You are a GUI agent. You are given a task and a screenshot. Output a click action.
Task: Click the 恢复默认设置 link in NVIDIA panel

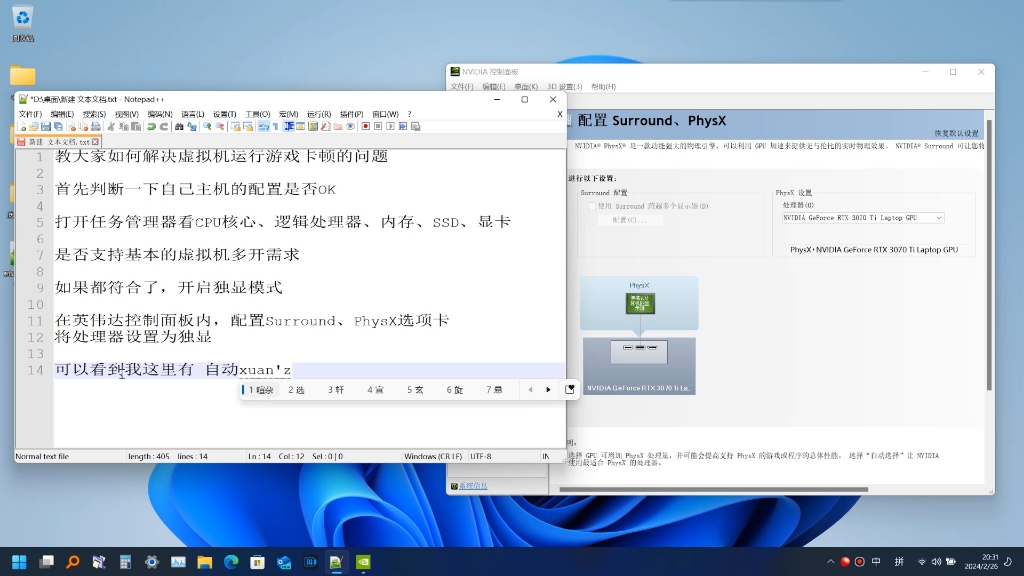956,133
